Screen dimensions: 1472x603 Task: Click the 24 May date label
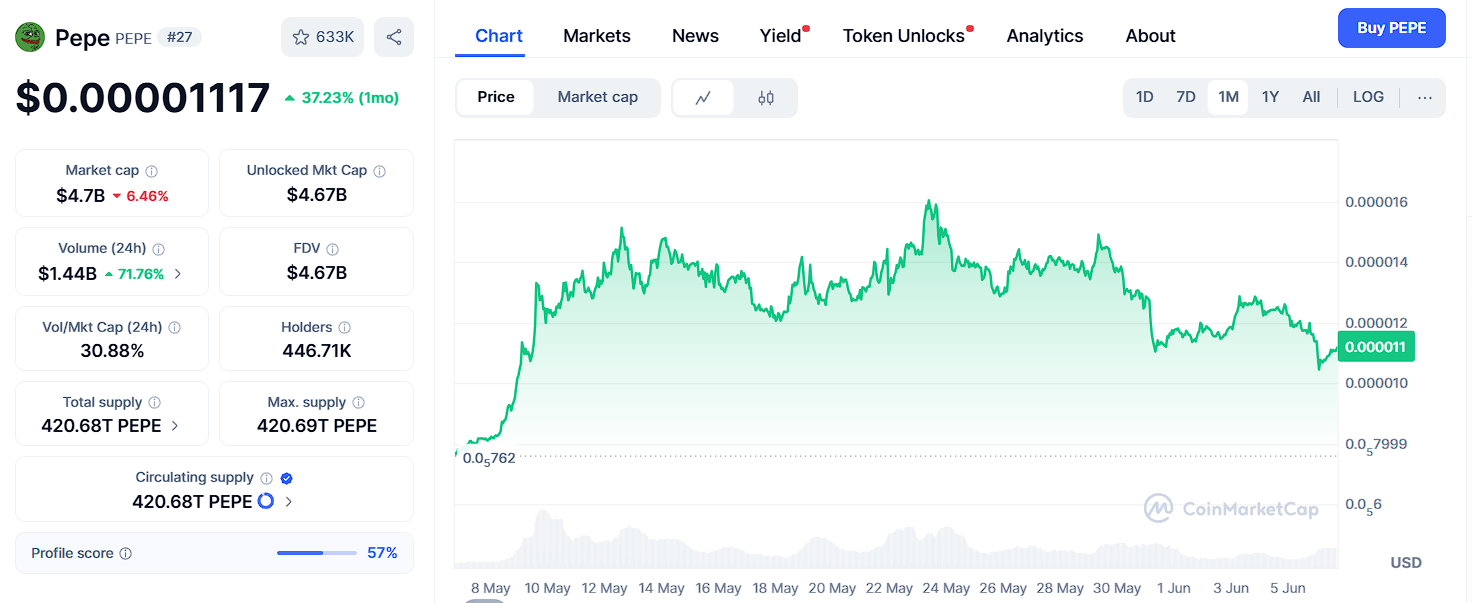(944, 588)
